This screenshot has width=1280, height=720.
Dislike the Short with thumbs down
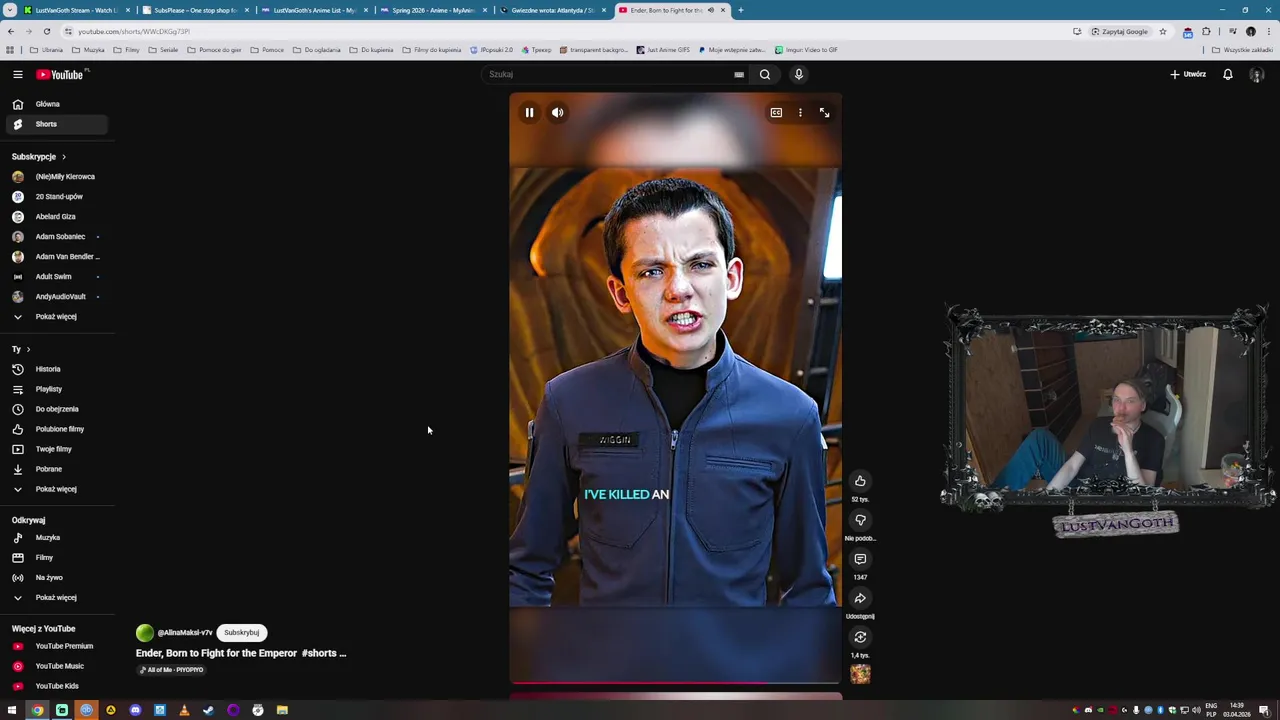(860, 520)
